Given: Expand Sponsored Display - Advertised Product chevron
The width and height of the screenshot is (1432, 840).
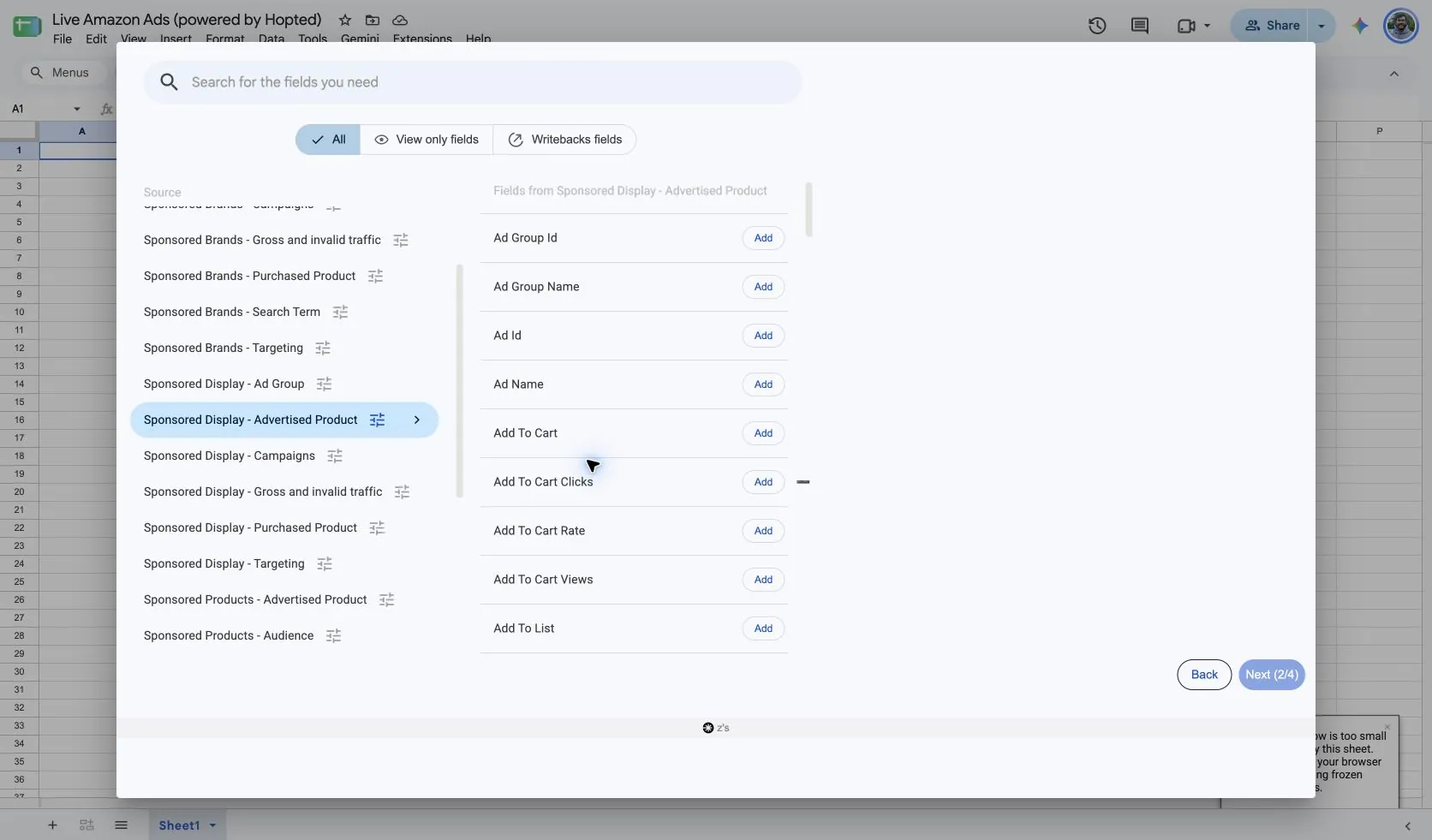Looking at the screenshot, I should coord(417,420).
